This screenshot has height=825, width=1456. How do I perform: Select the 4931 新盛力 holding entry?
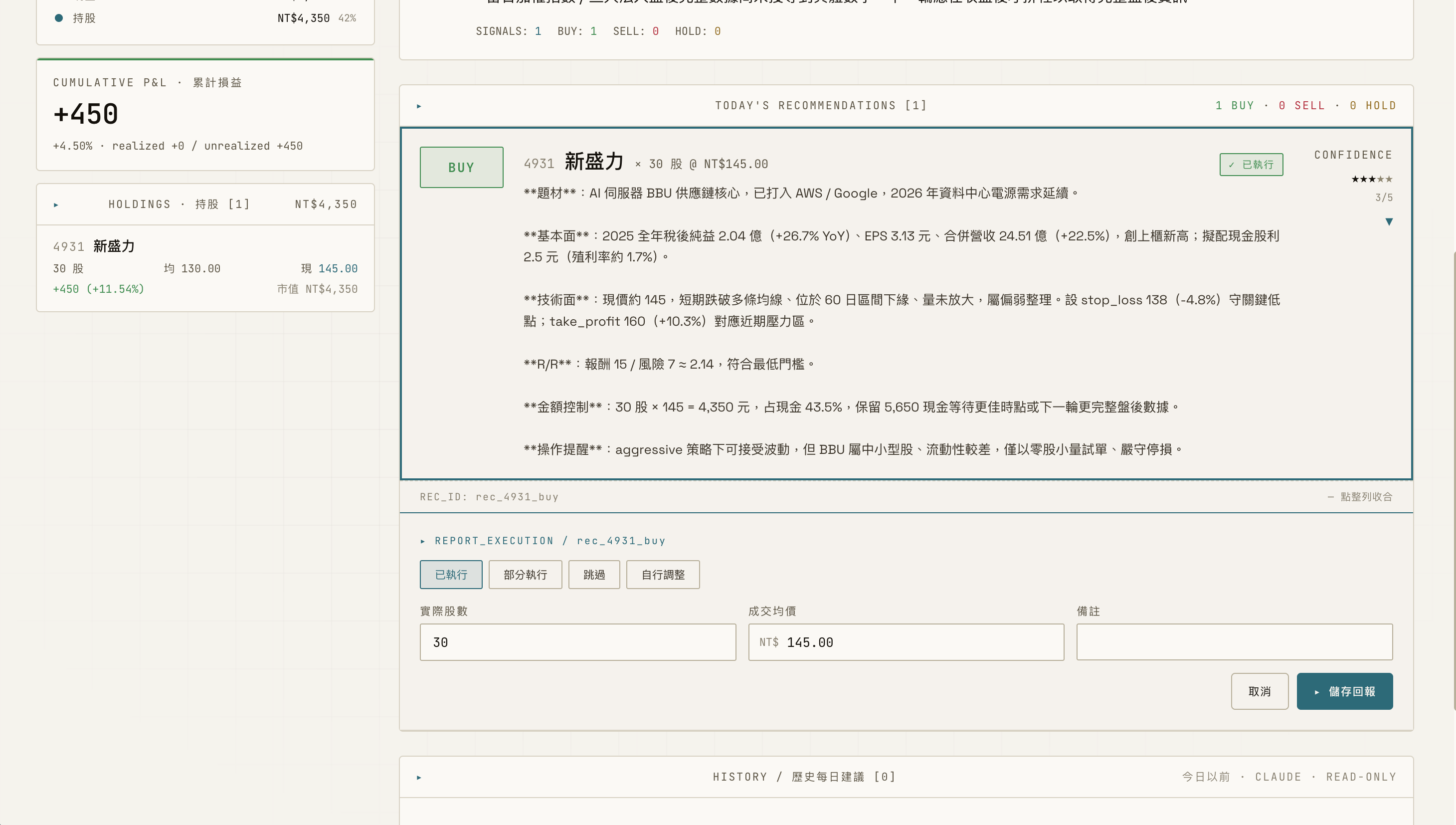tap(205, 266)
